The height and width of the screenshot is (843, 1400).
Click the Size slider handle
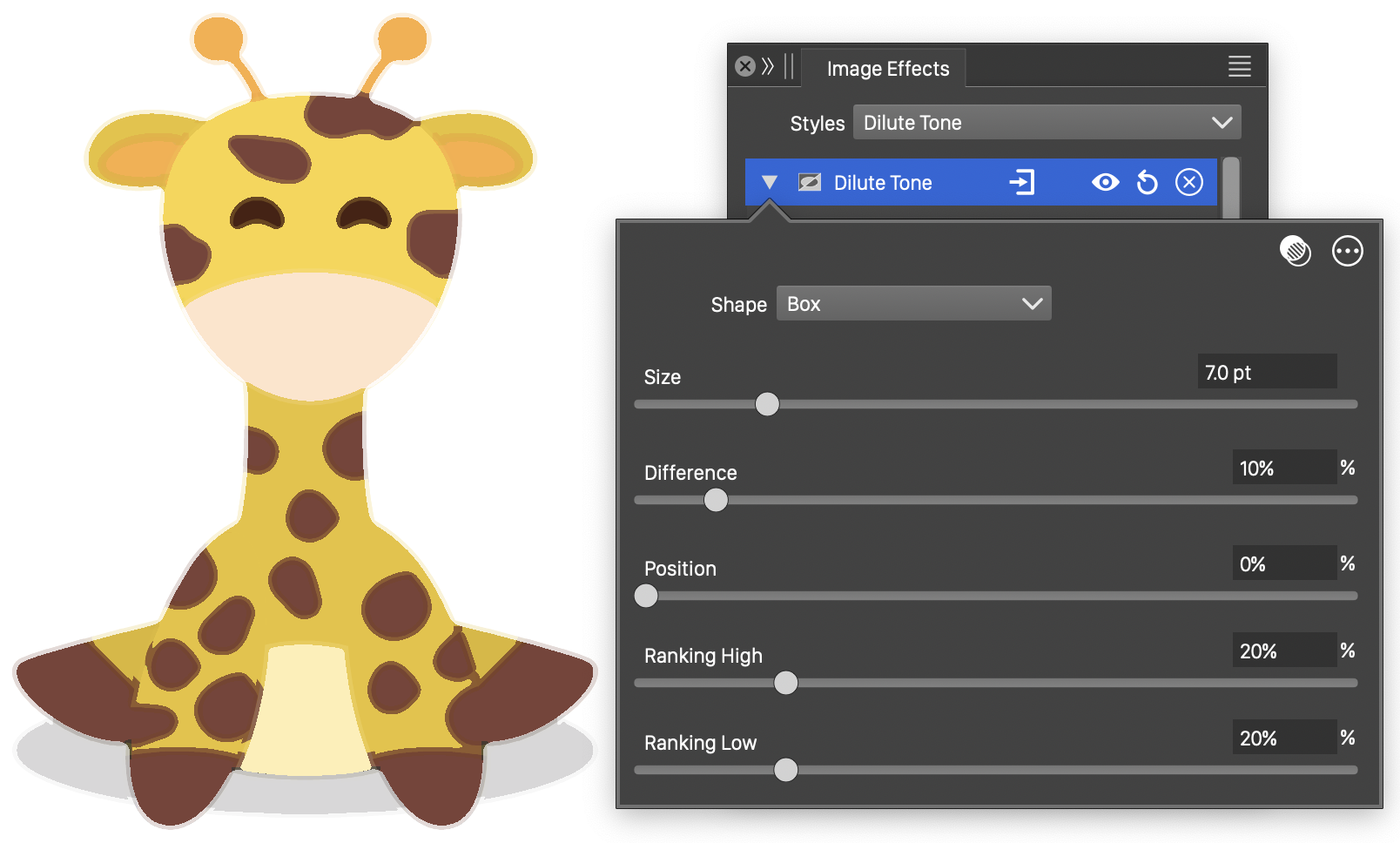(767, 405)
